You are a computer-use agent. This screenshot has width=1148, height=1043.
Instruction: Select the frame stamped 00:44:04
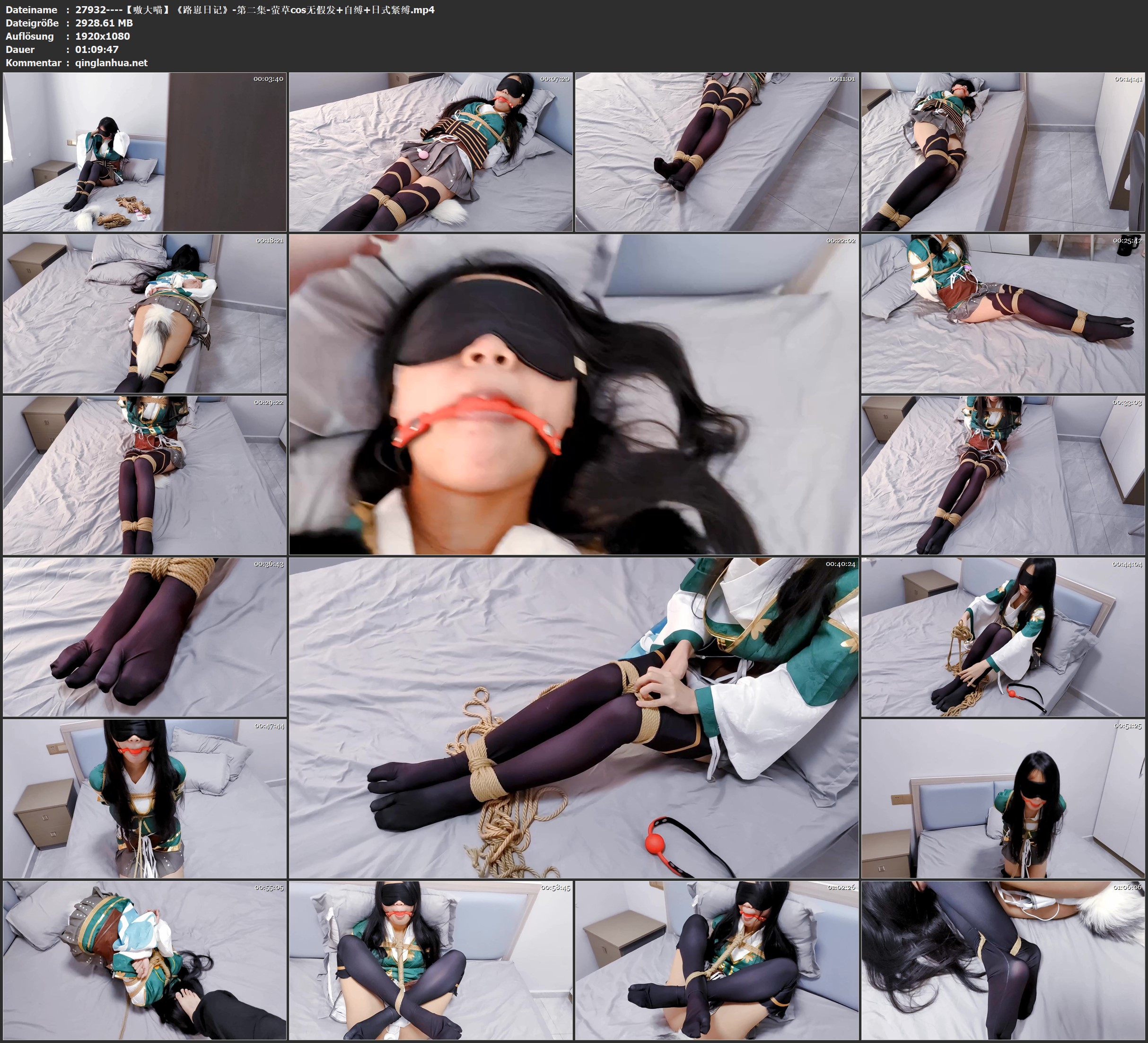tap(1003, 637)
